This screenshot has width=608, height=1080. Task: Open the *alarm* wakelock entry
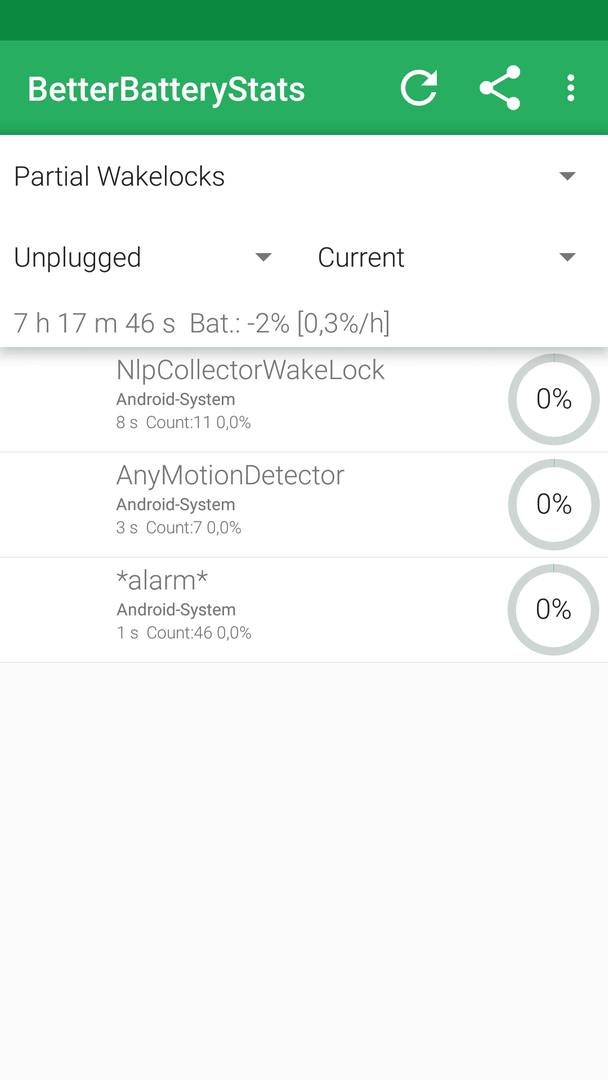(x=304, y=610)
